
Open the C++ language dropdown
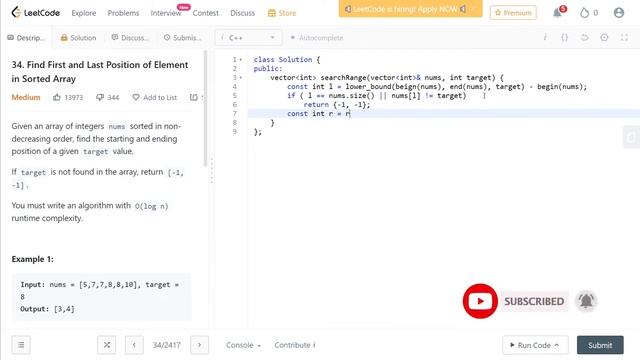tap(248, 38)
